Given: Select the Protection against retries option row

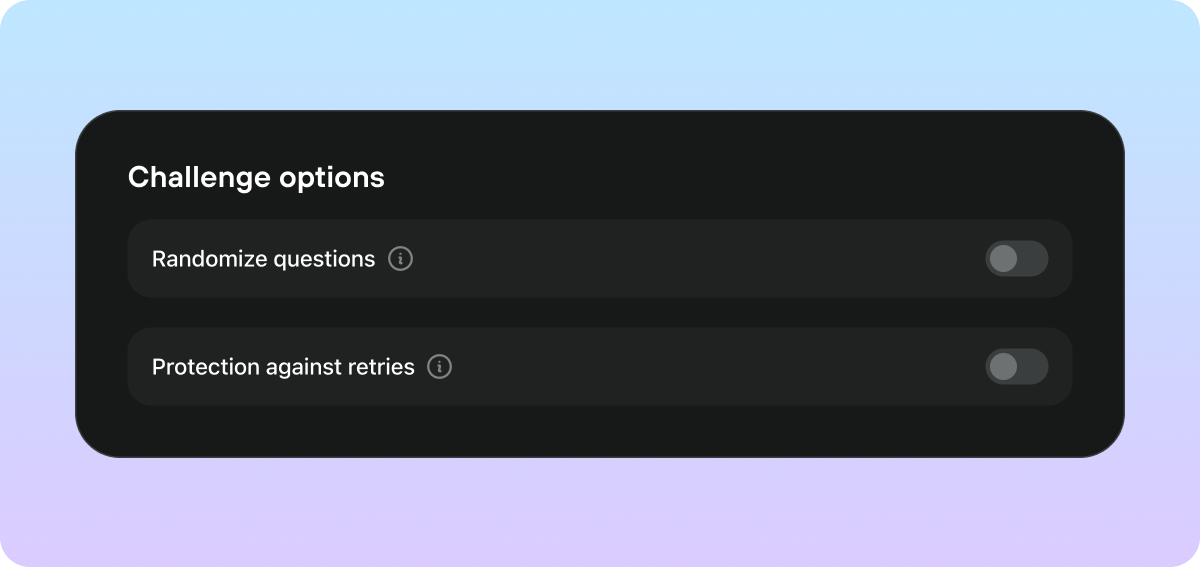Looking at the screenshot, I should (700, 367).
